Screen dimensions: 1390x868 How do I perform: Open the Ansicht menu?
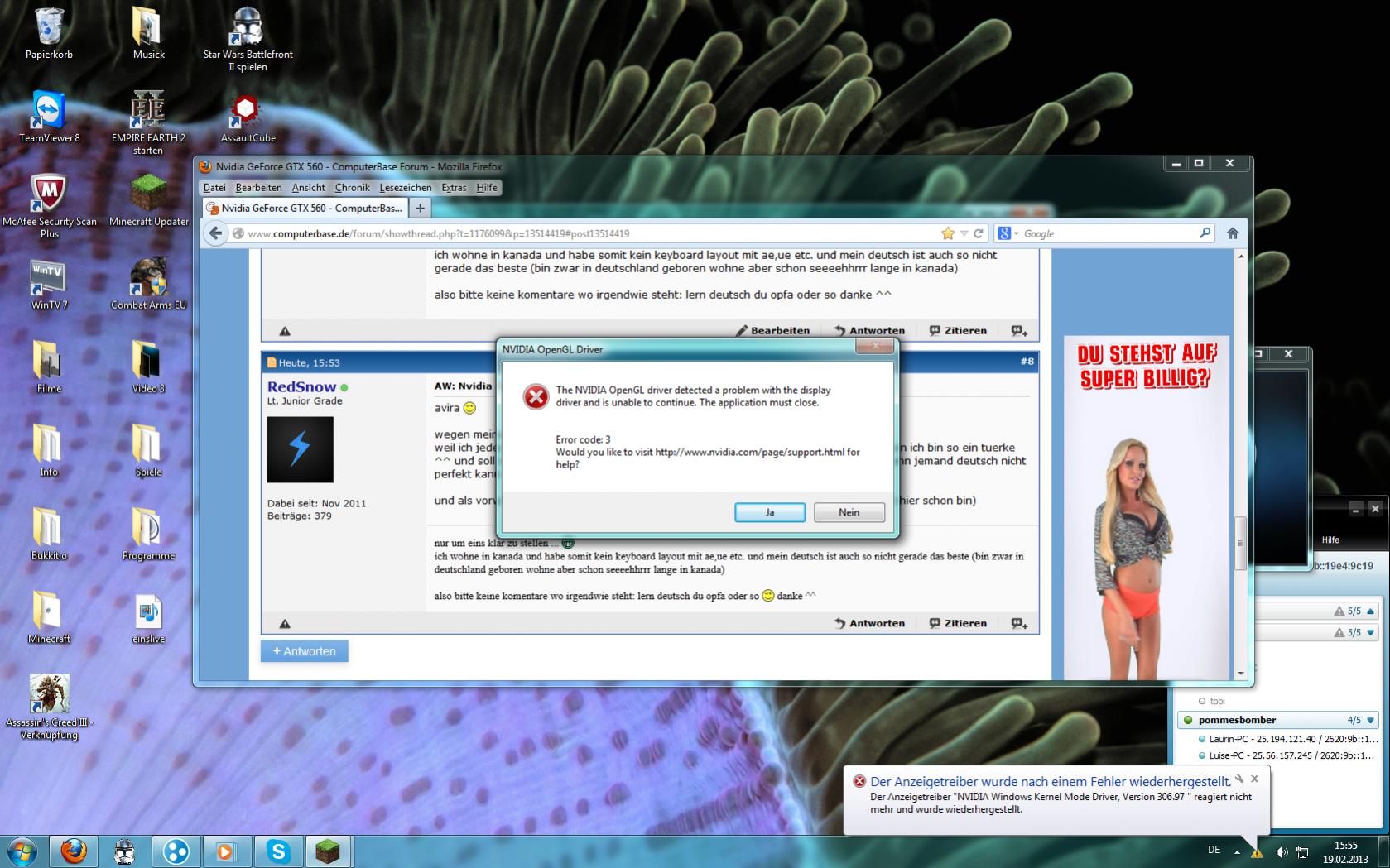(308, 188)
